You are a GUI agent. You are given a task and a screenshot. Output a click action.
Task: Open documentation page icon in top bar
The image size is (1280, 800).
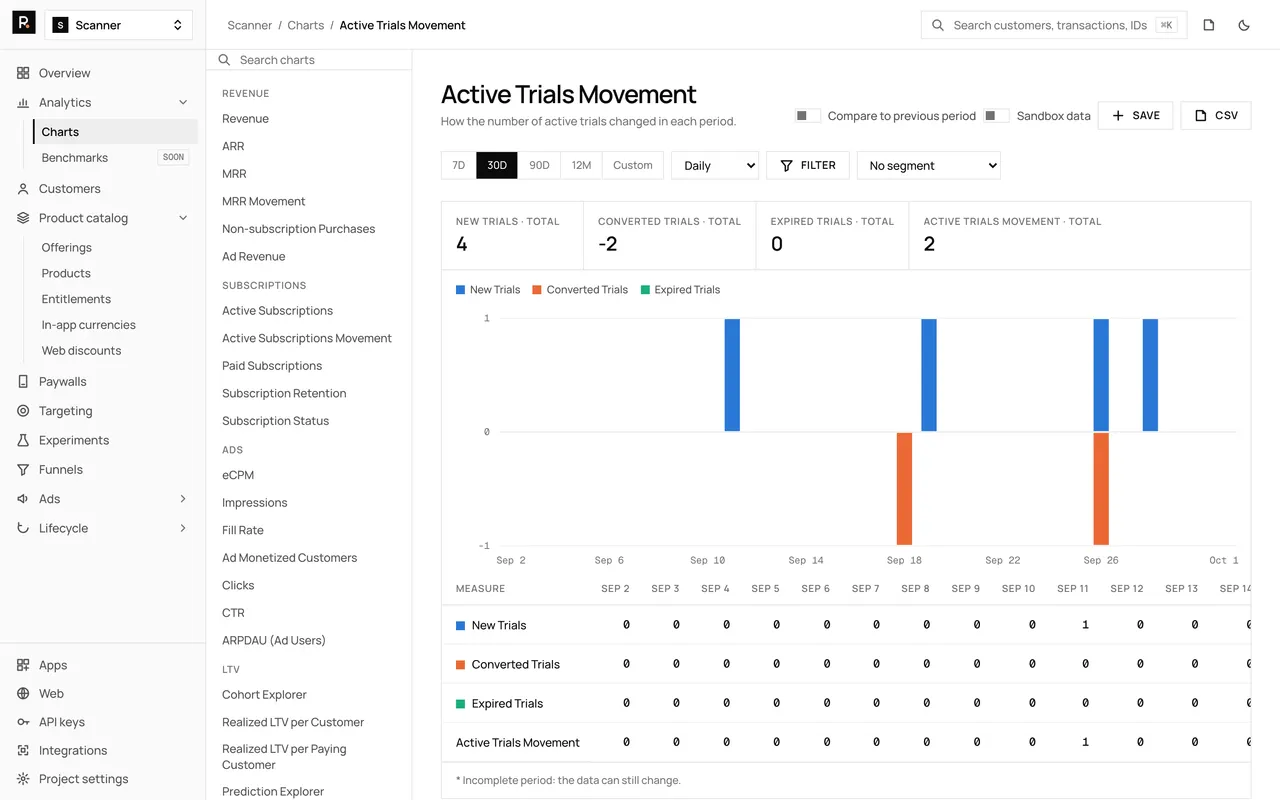pos(1209,25)
